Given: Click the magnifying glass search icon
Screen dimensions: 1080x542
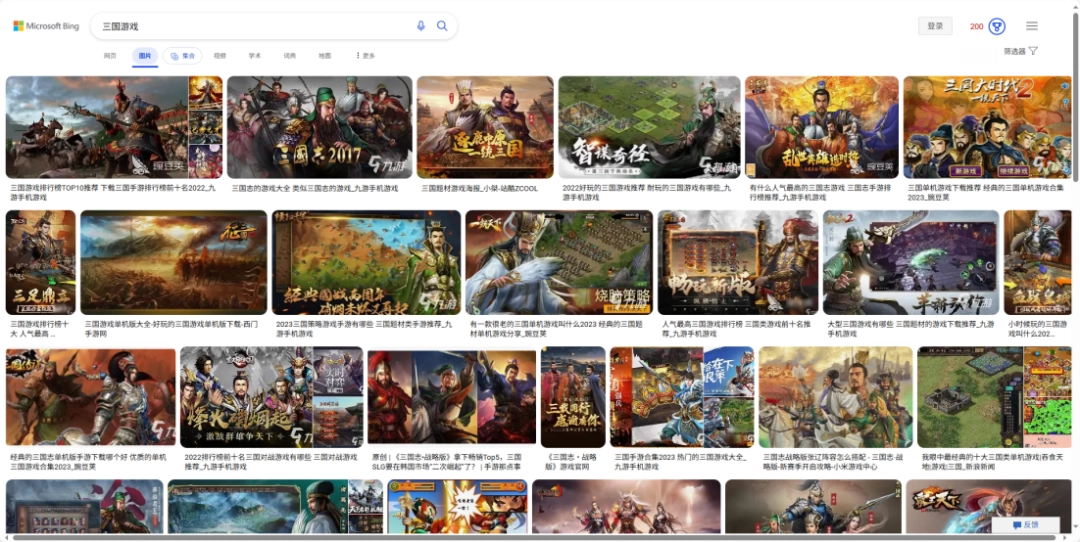Looking at the screenshot, I should (x=442, y=26).
